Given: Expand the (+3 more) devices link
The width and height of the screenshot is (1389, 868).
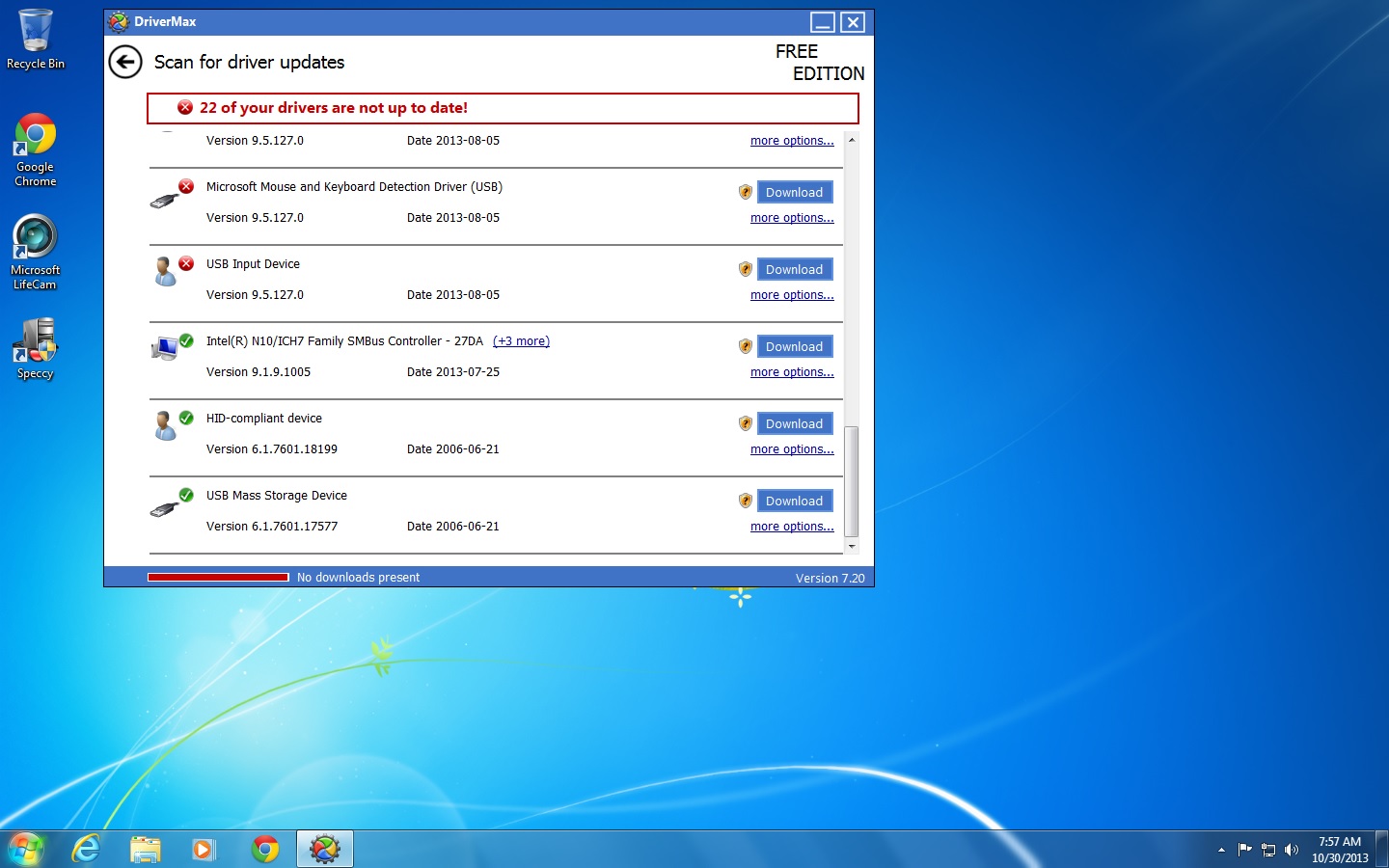Looking at the screenshot, I should [x=521, y=341].
